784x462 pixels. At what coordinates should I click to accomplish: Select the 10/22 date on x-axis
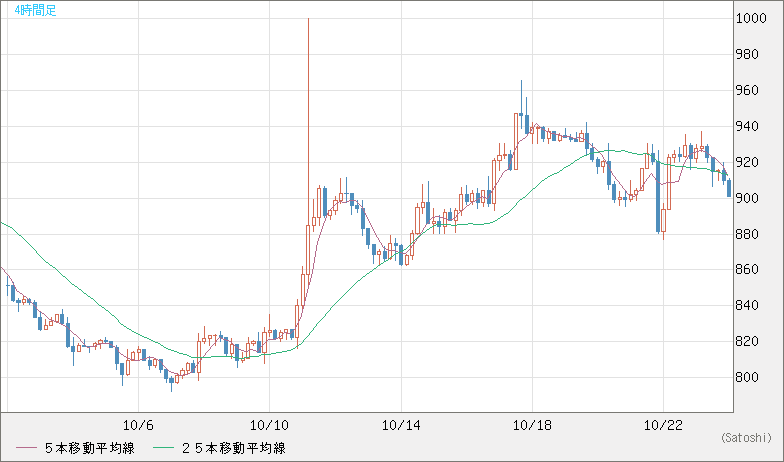663,424
